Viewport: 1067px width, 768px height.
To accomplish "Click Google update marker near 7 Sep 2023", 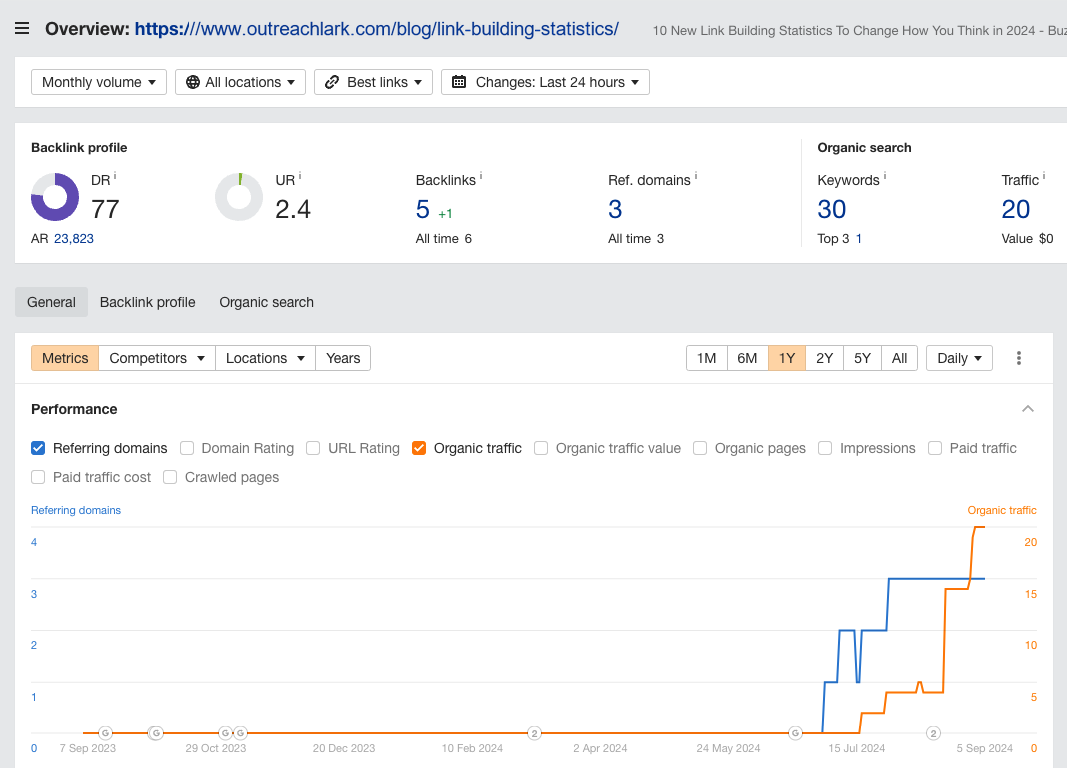I will 105,733.
